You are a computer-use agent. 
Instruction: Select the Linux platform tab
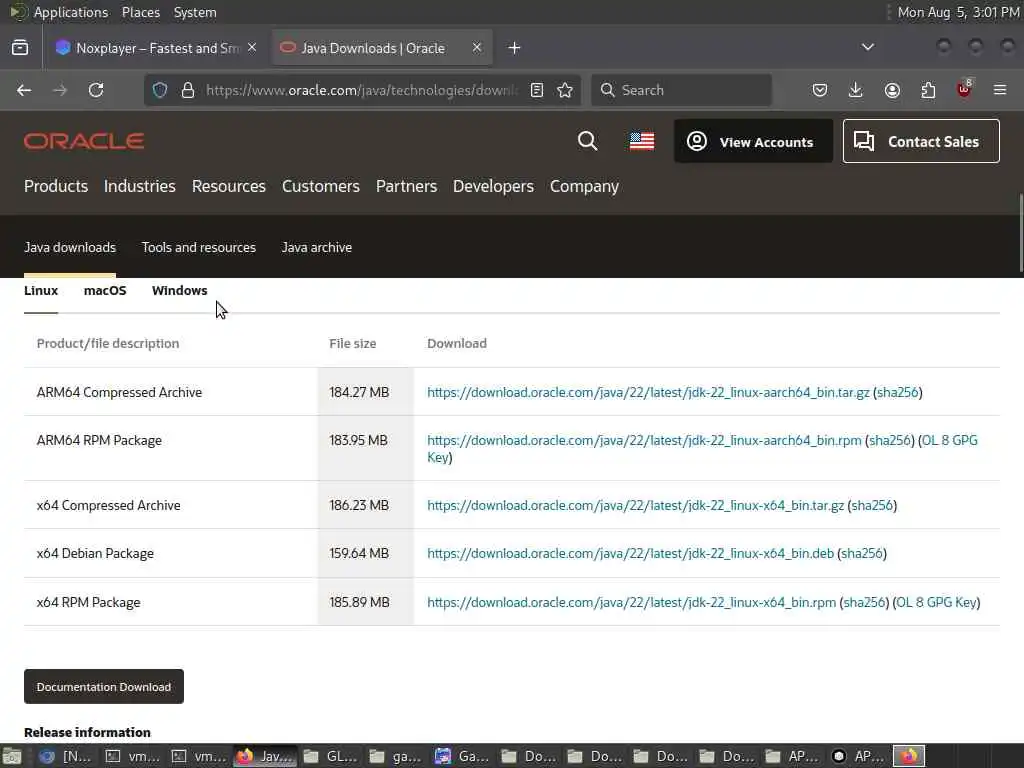[41, 291]
